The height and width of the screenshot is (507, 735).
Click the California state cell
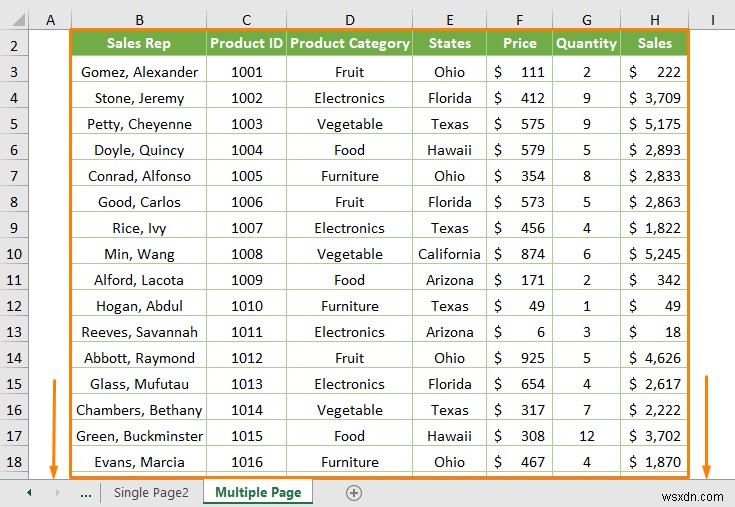click(x=449, y=254)
